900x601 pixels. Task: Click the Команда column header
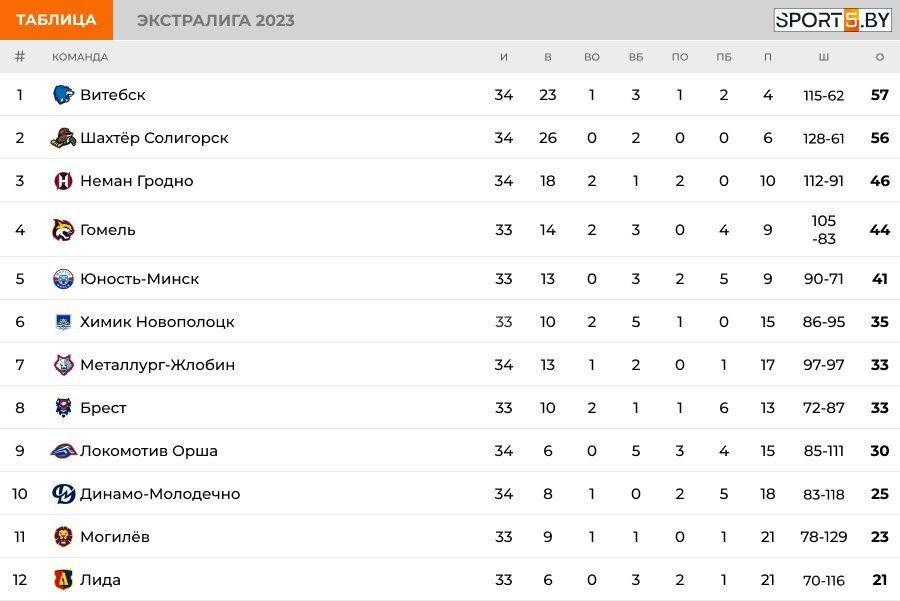80,57
